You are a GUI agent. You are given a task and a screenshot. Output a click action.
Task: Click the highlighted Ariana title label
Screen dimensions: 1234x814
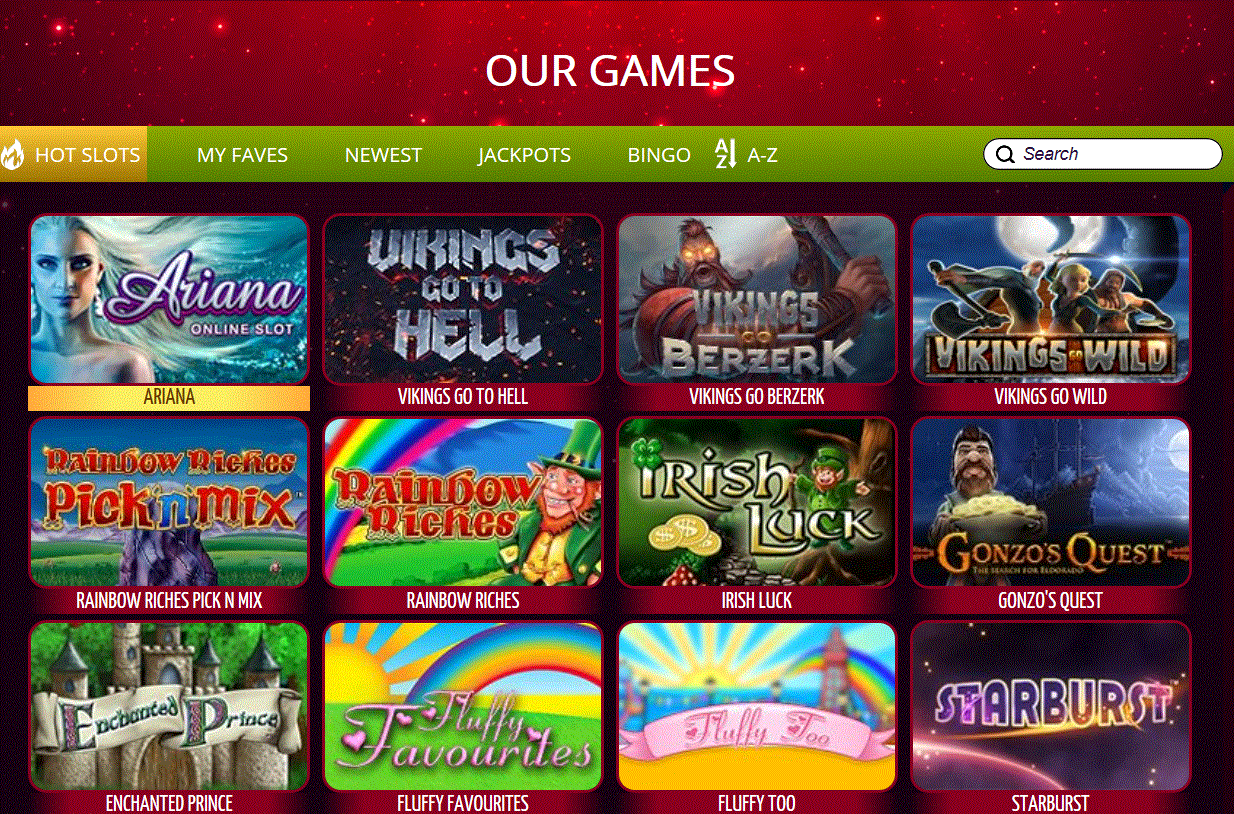click(x=169, y=397)
